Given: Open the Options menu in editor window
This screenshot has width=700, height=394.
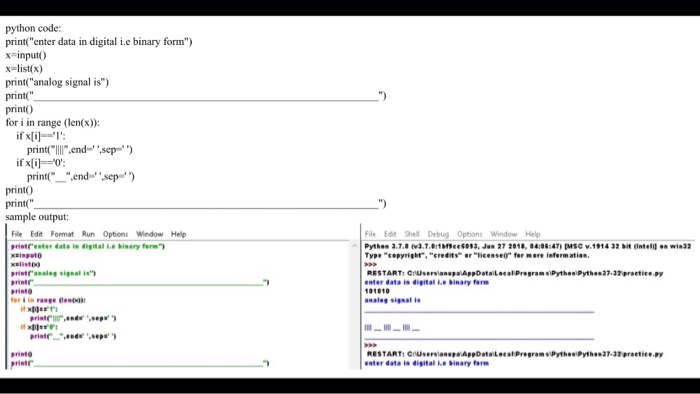Looking at the screenshot, I should pos(116,234).
